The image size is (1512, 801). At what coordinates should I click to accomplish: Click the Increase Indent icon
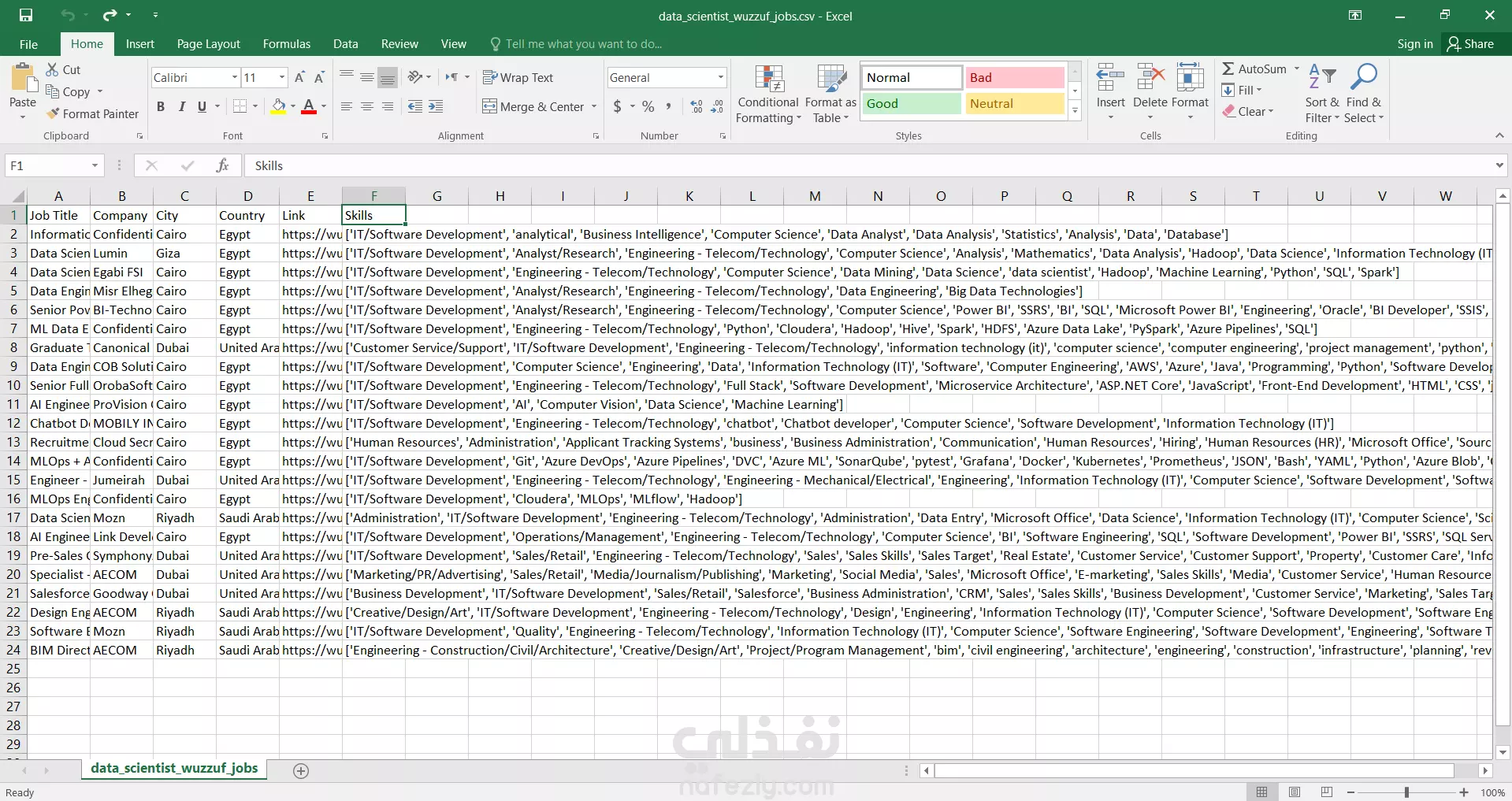click(436, 106)
